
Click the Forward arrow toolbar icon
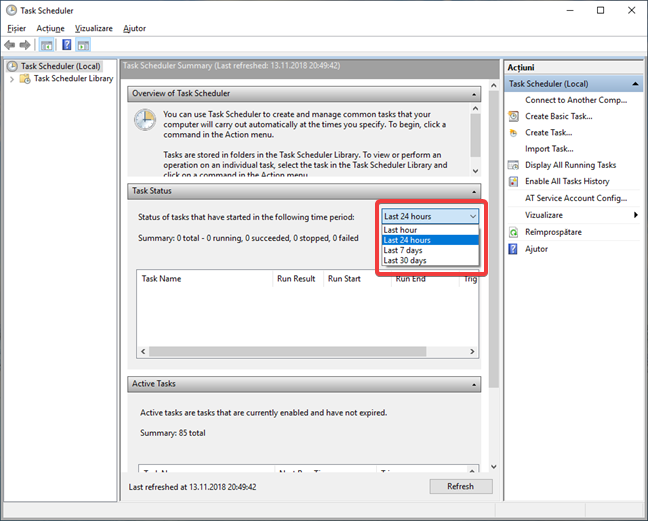coord(25,45)
